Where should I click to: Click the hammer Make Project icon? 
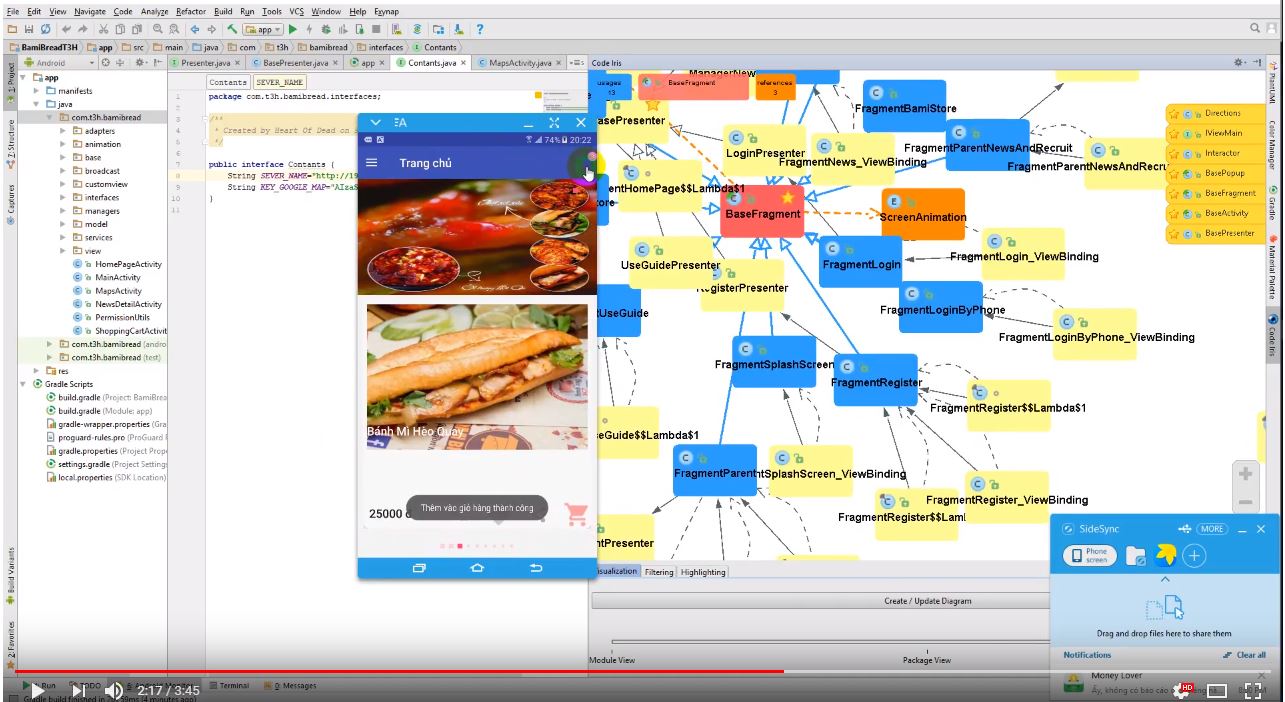232,29
